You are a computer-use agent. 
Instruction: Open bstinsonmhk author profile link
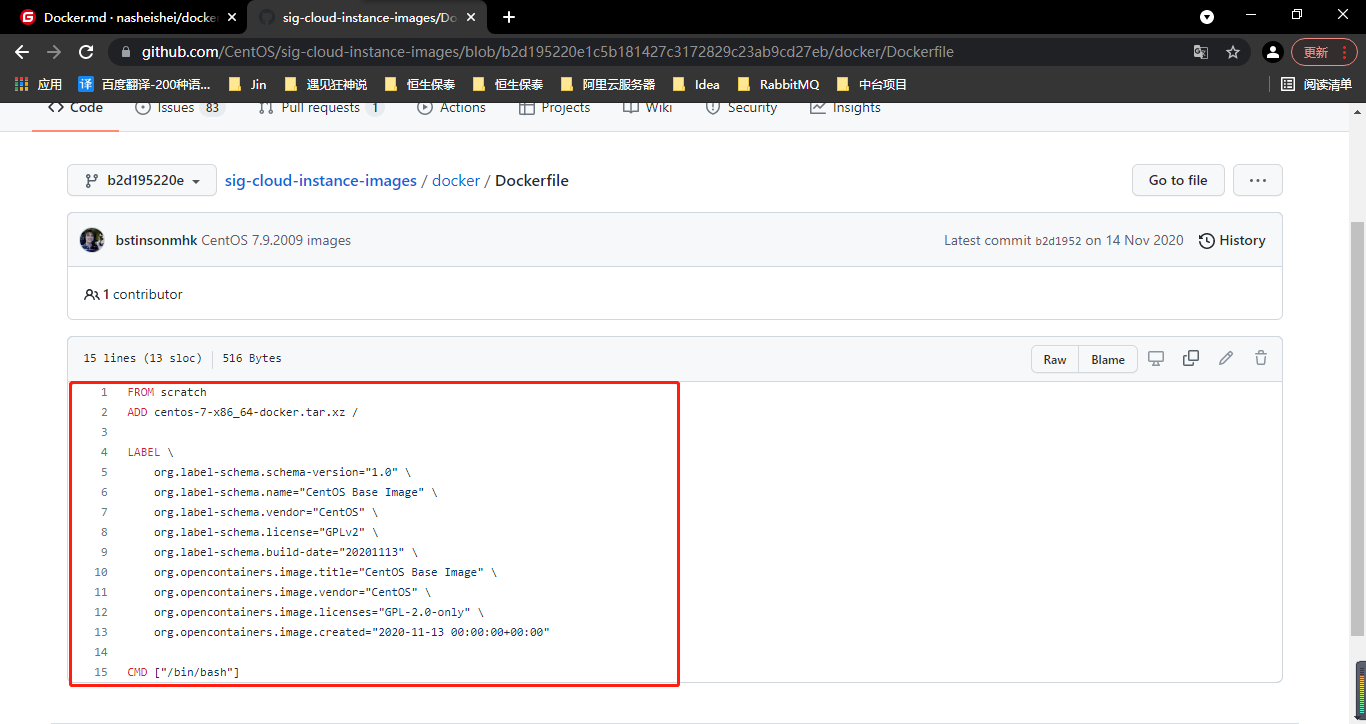156,241
